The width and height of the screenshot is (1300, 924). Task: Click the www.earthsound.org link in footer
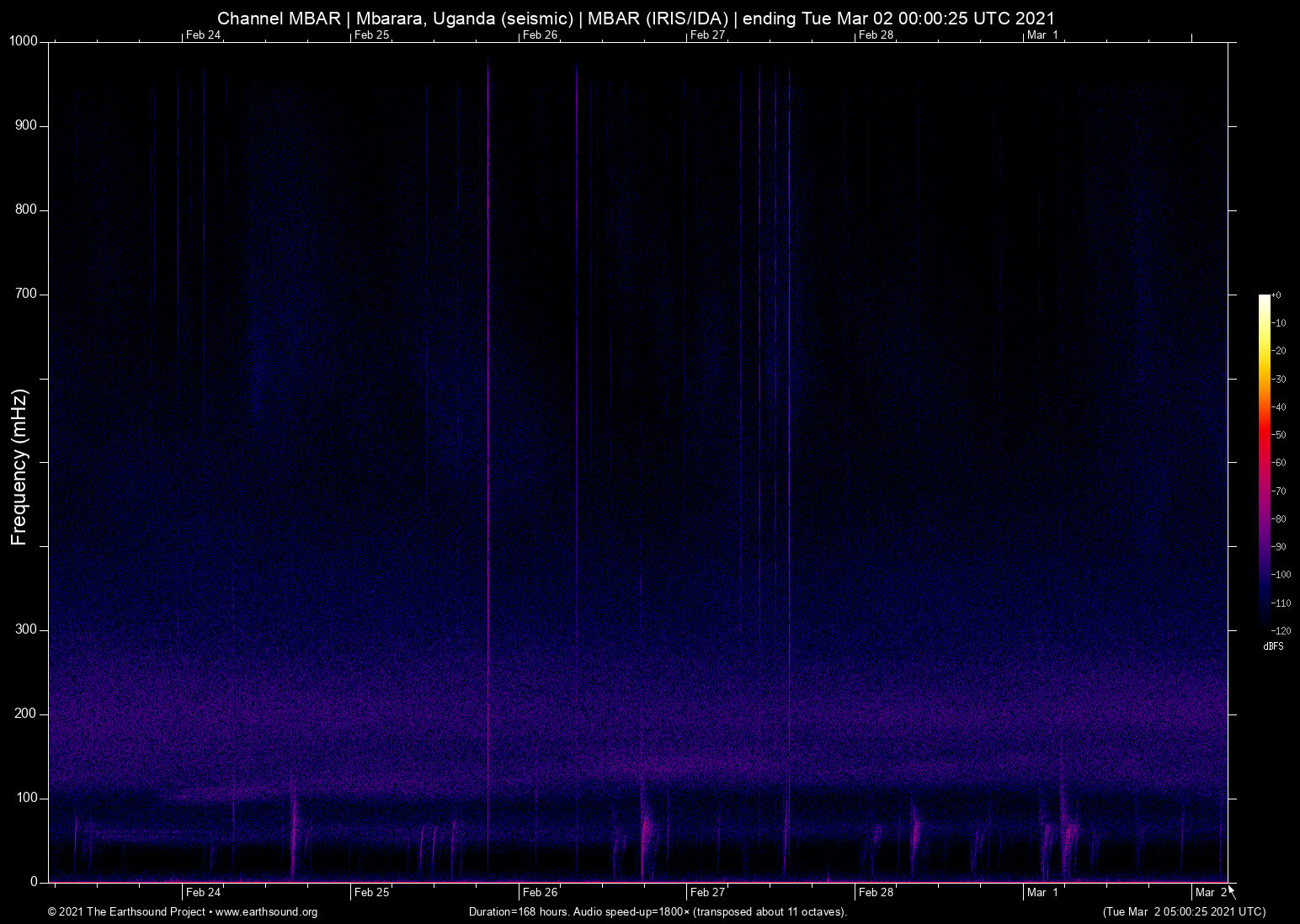(266, 912)
